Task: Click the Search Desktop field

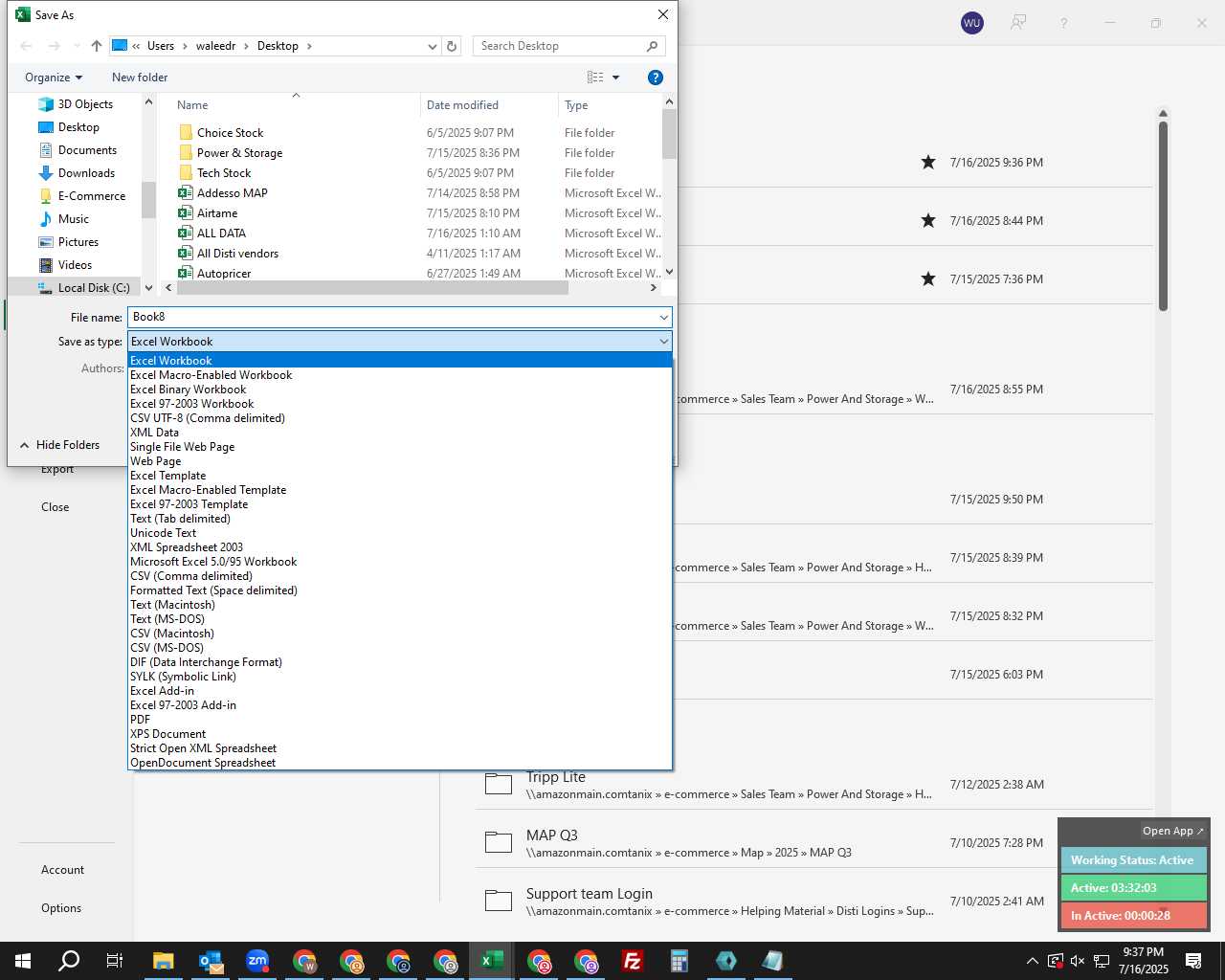Action: coord(560,46)
